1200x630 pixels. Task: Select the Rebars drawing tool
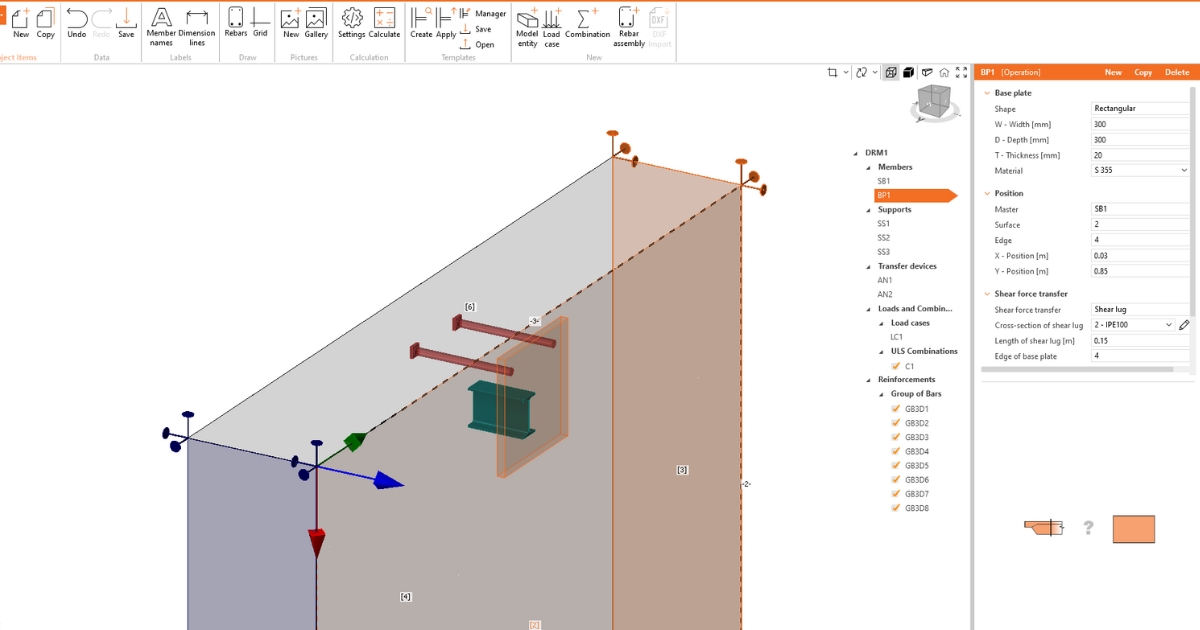[236, 22]
